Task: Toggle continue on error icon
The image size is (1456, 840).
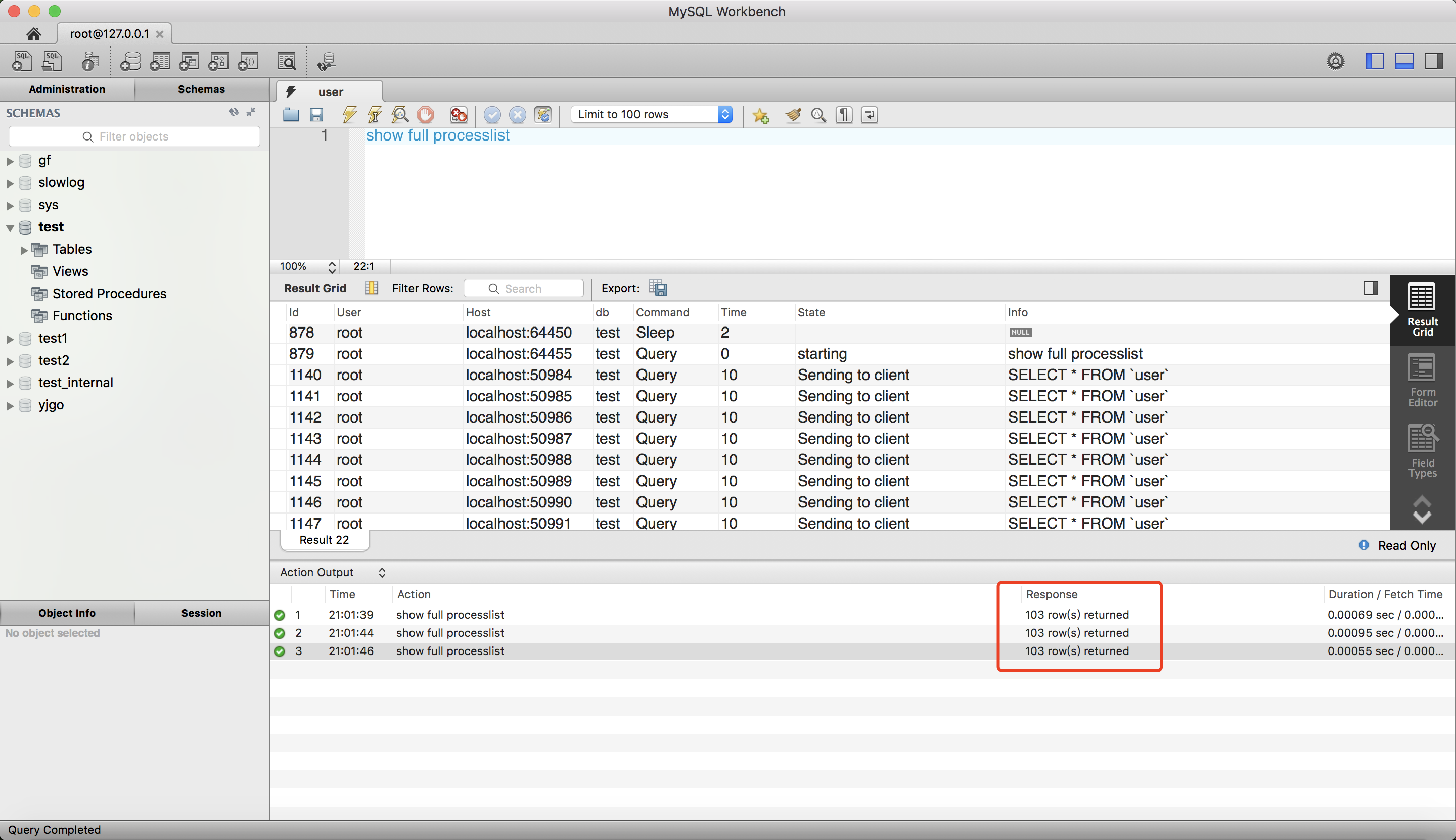Action: click(459, 114)
